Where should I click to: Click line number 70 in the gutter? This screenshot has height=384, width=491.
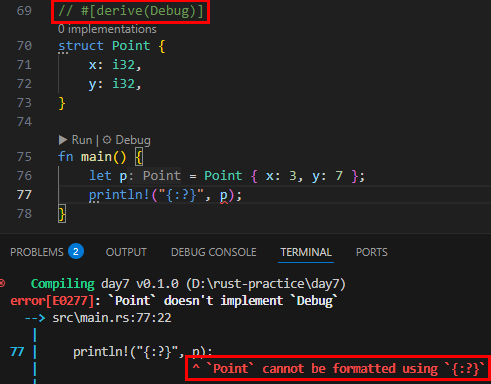[24, 45]
